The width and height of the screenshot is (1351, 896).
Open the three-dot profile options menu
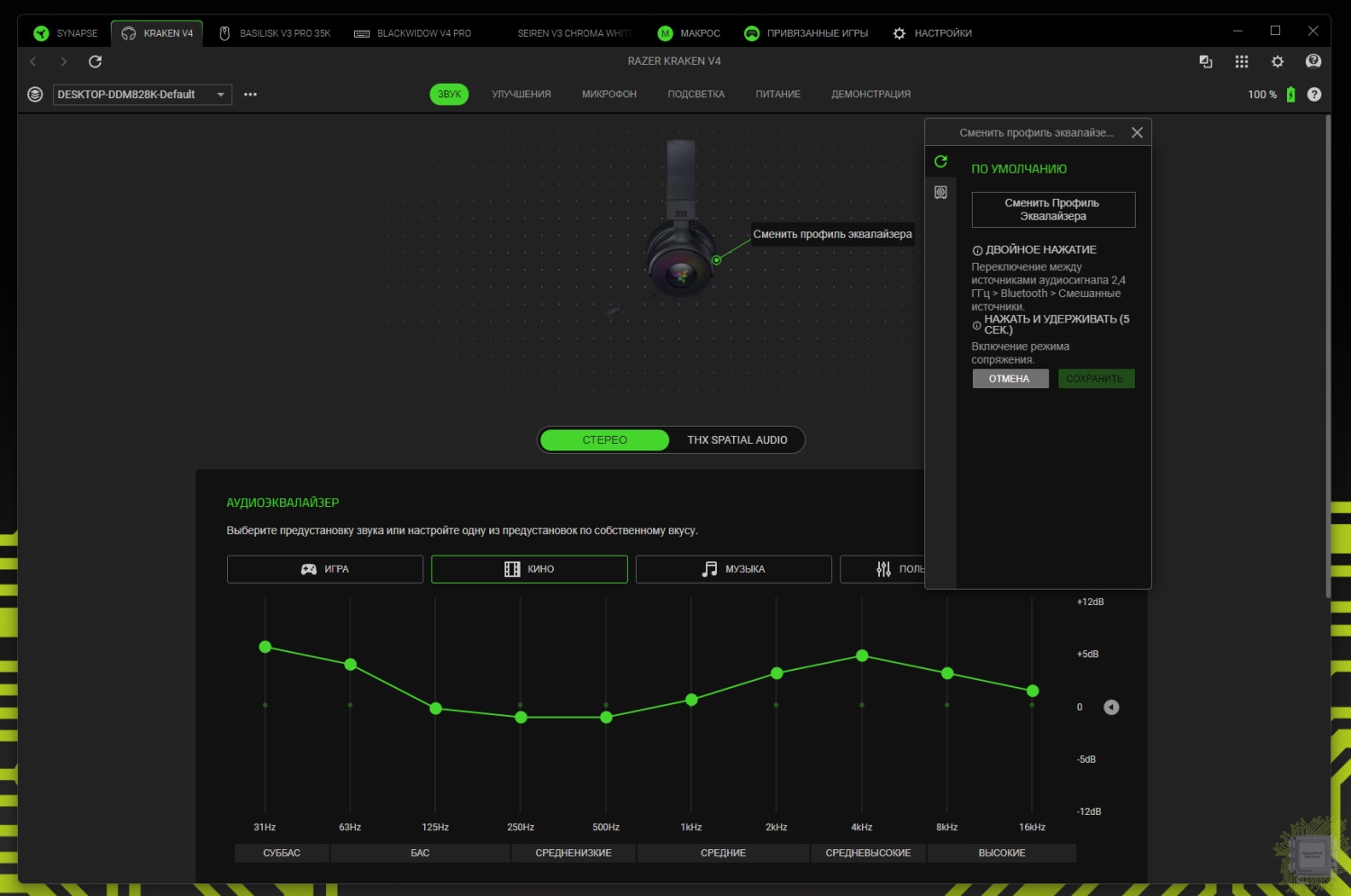[x=250, y=95]
